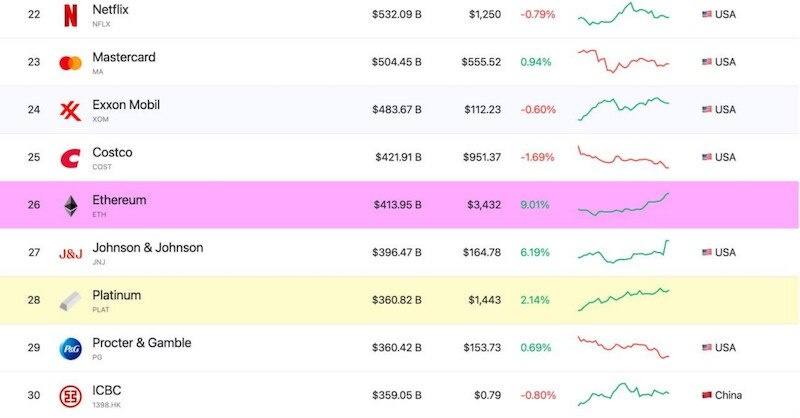This screenshot has width=800, height=418.
Task: Click the Procter & Gamble logo icon
Action: point(70,348)
